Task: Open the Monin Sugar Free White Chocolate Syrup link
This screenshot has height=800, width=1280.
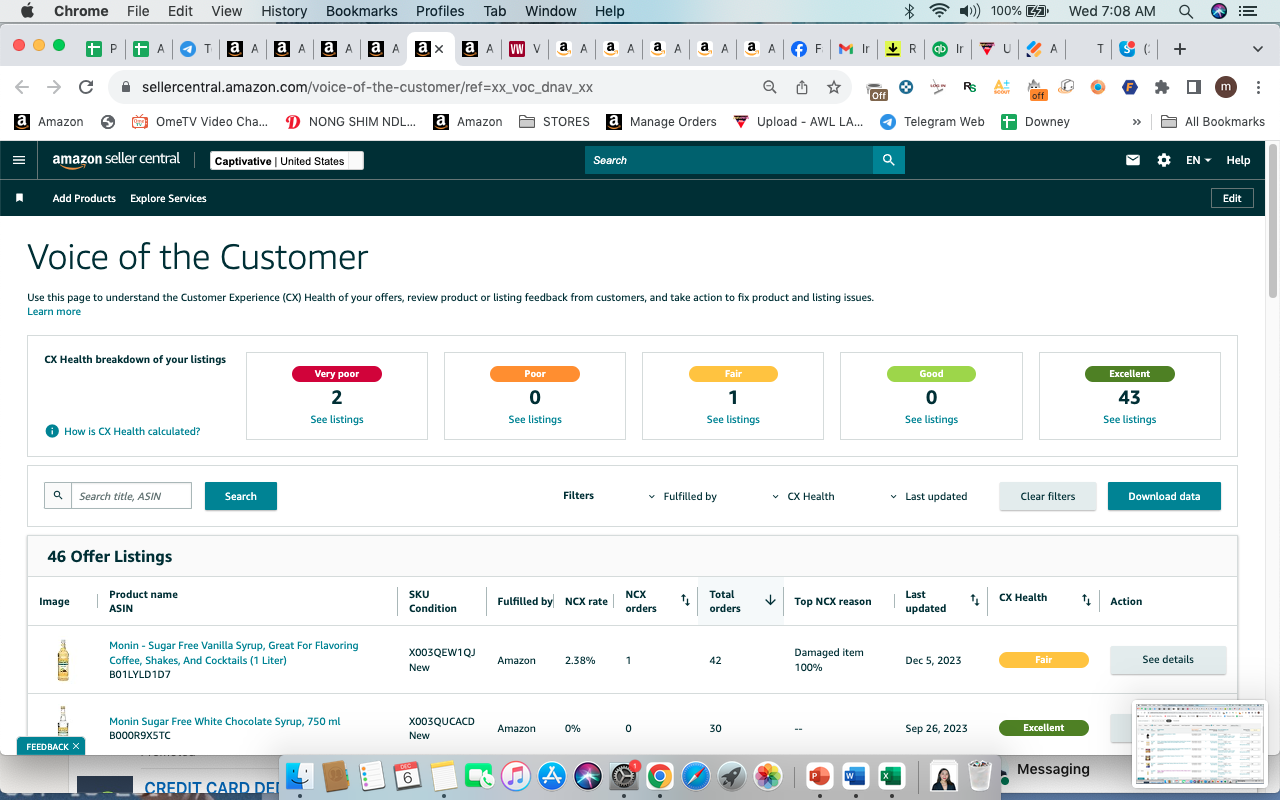Action: coord(225,721)
